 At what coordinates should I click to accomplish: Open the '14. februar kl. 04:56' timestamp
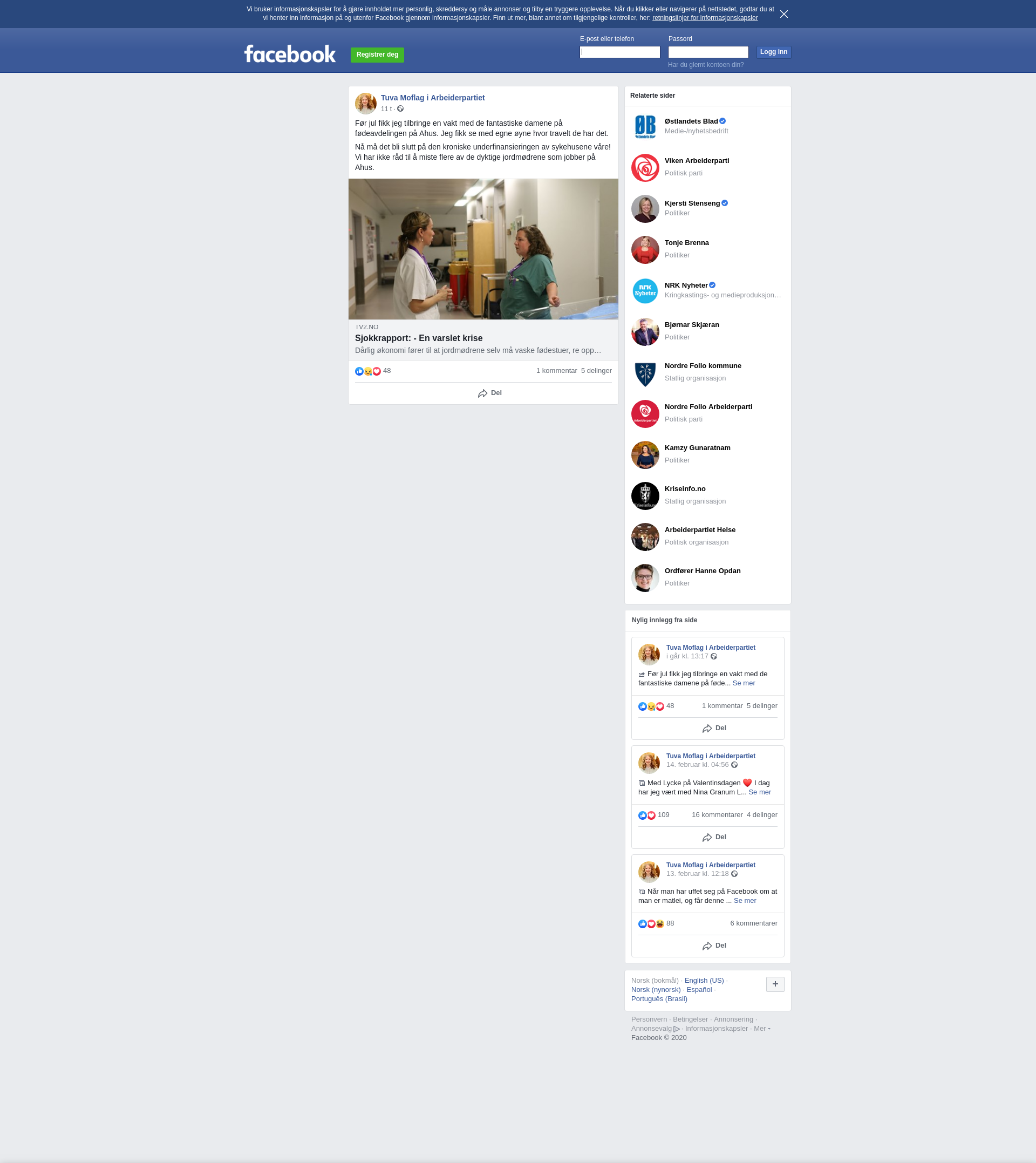pyautogui.click(x=697, y=765)
